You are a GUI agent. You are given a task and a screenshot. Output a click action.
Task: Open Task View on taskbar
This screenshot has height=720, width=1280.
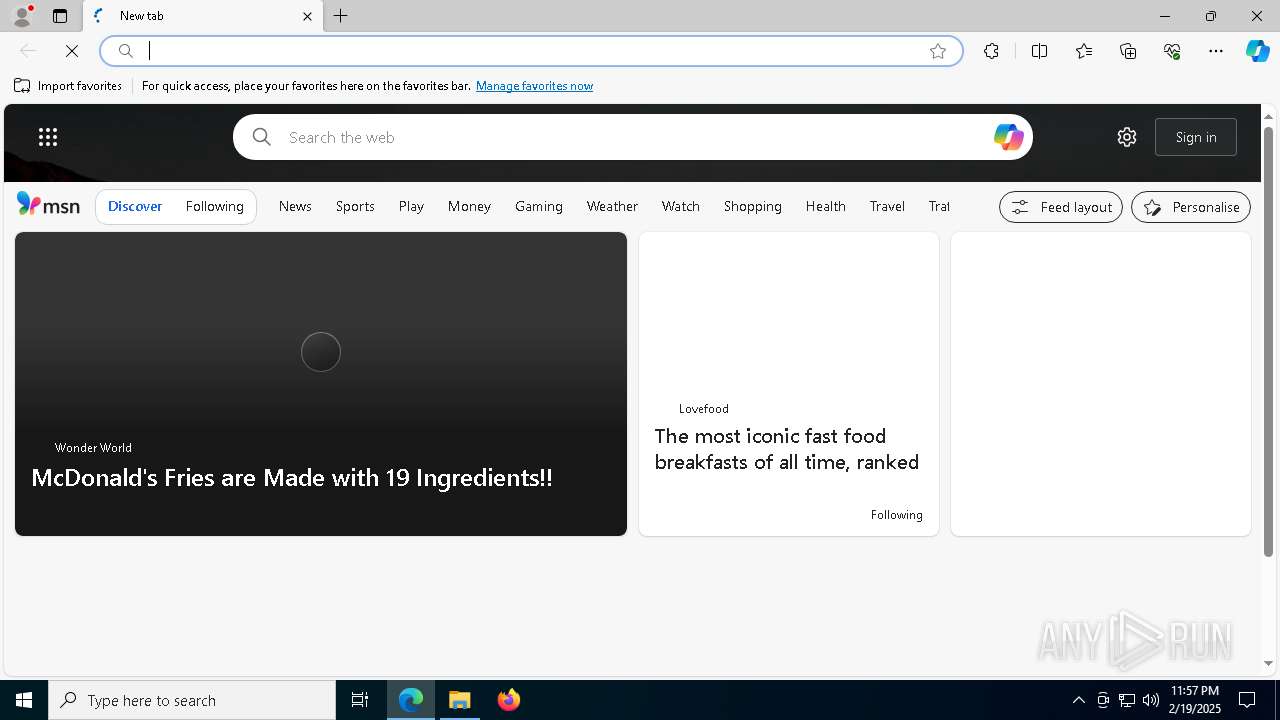click(360, 700)
